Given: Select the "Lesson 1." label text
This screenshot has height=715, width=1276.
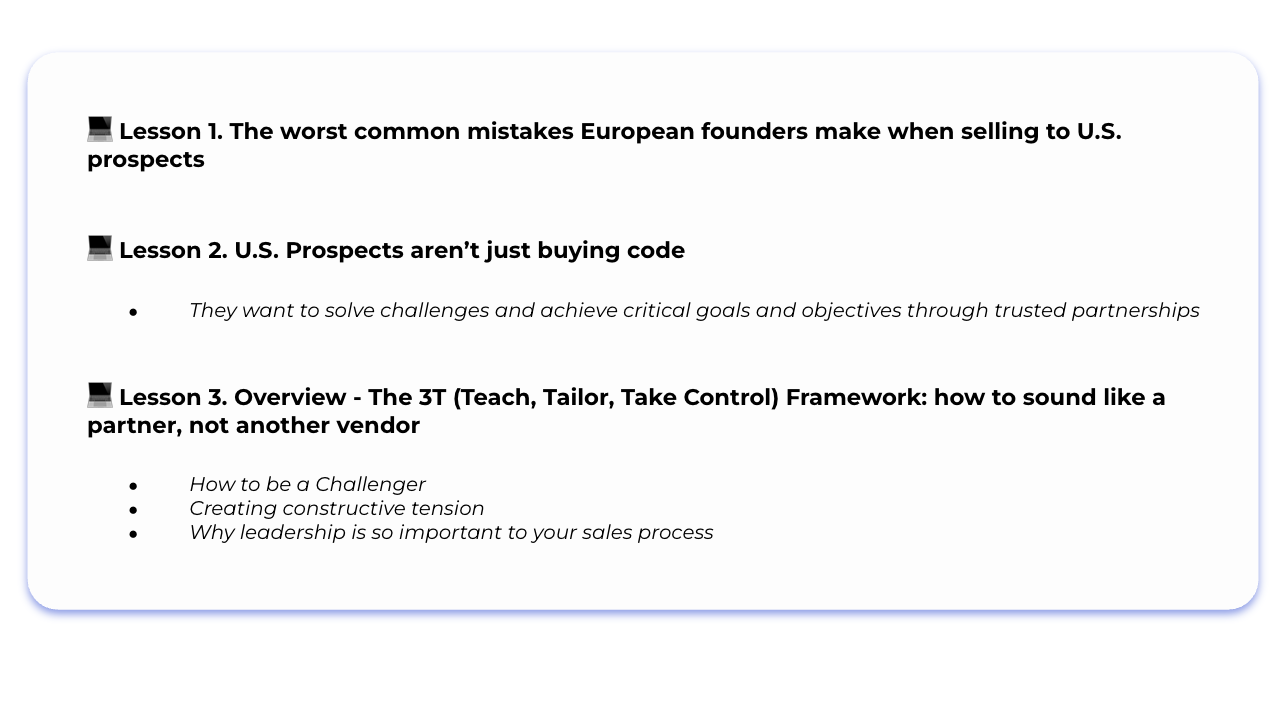Looking at the screenshot, I should 171,132.
